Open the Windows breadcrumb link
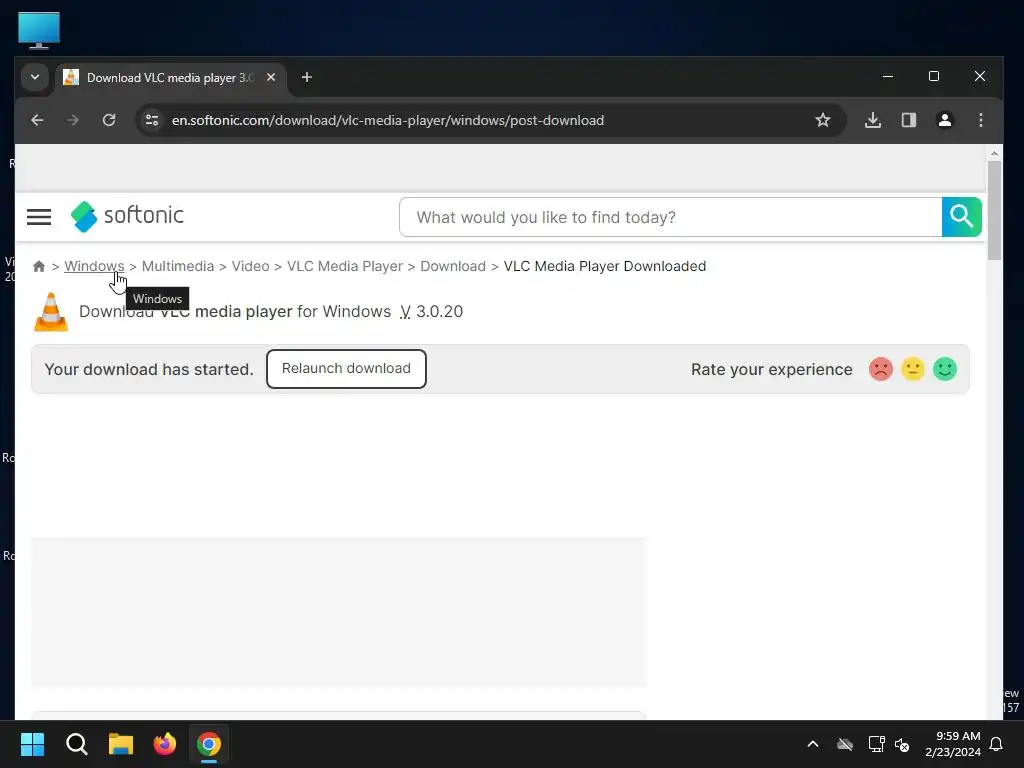 pos(94,266)
